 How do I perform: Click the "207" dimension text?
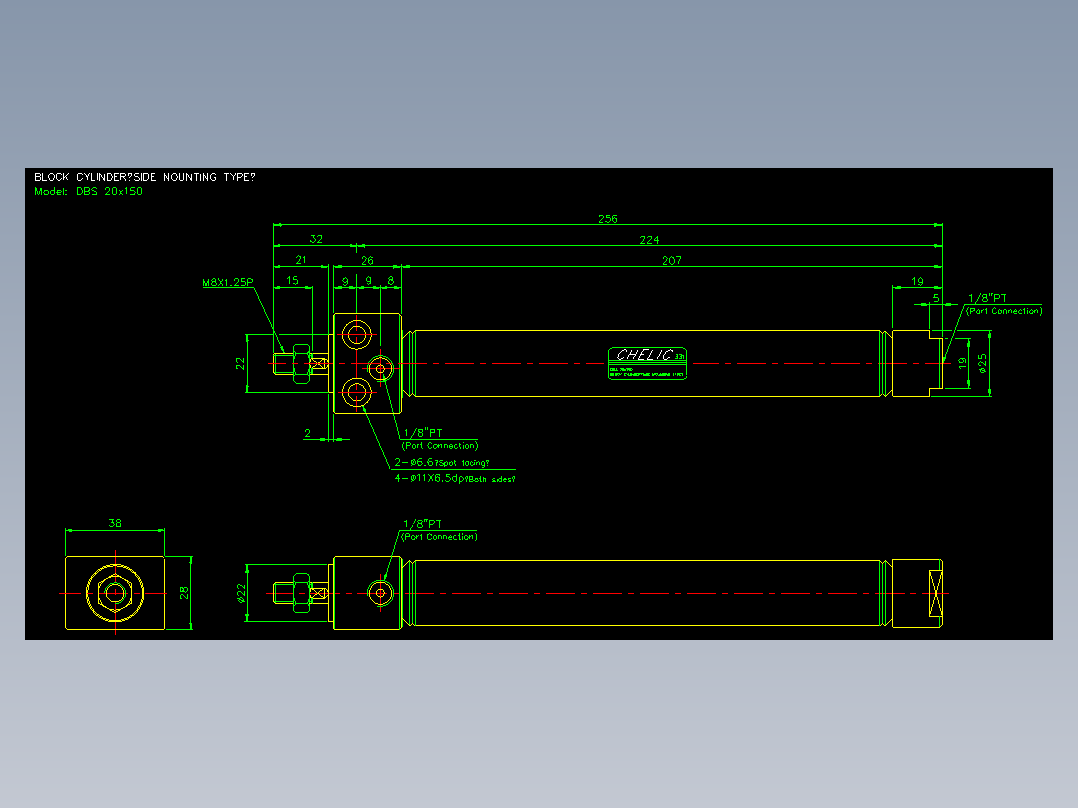[672, 261]
